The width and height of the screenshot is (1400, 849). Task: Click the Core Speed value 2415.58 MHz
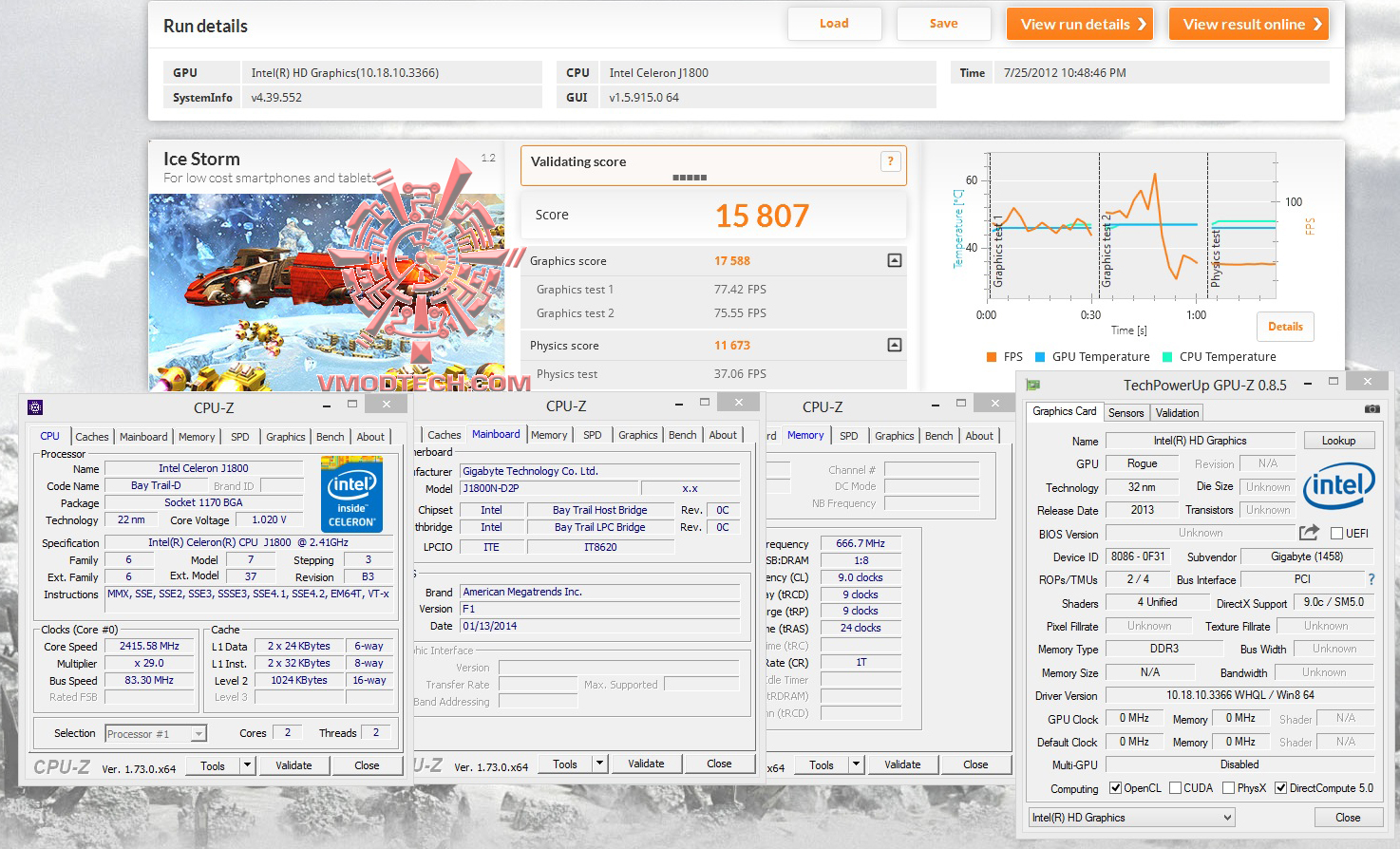[x=149, y=646]
